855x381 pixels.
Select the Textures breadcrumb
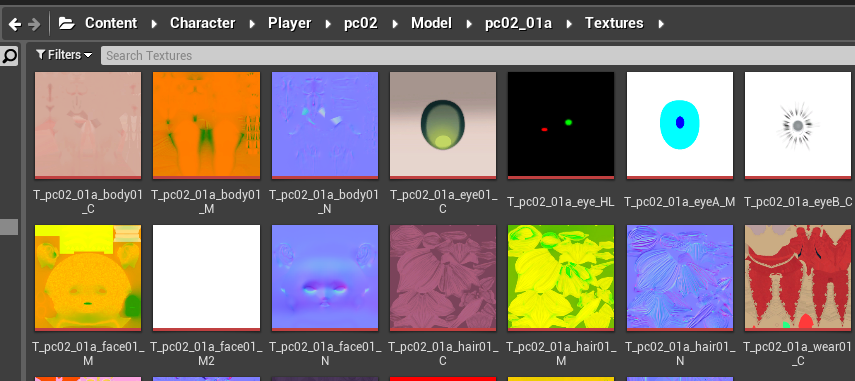[x=614, y=23]
